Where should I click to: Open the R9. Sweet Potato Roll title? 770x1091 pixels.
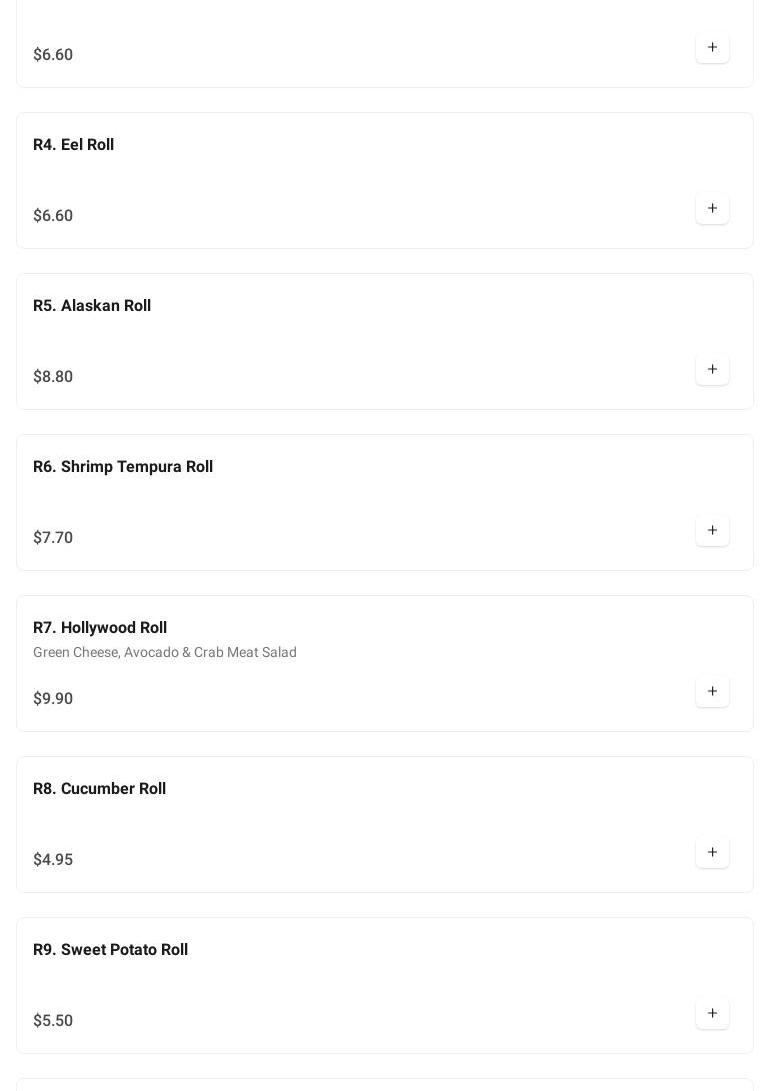coord(110,950)
